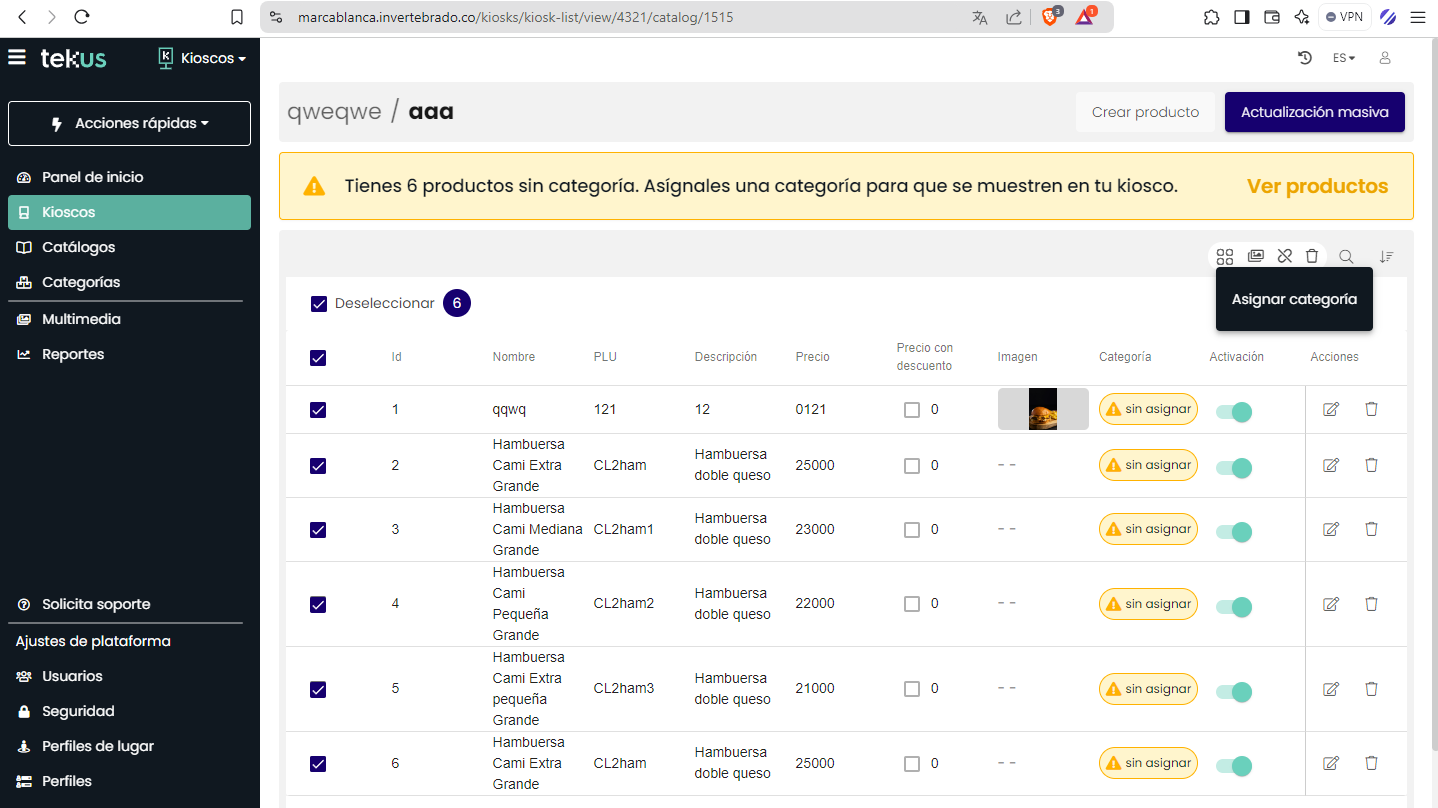Open the history clock icon
Viewport: 1438px width, 808px height.
pyautogui.click(x=1305, y=58)
